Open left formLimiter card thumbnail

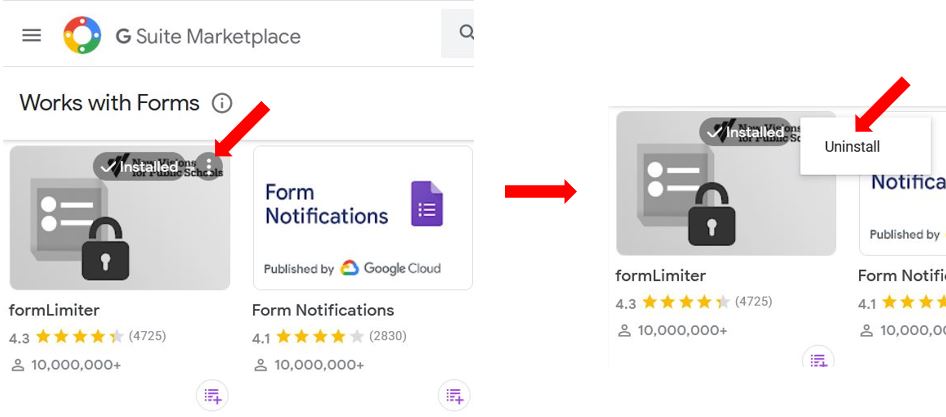(119, 218)
